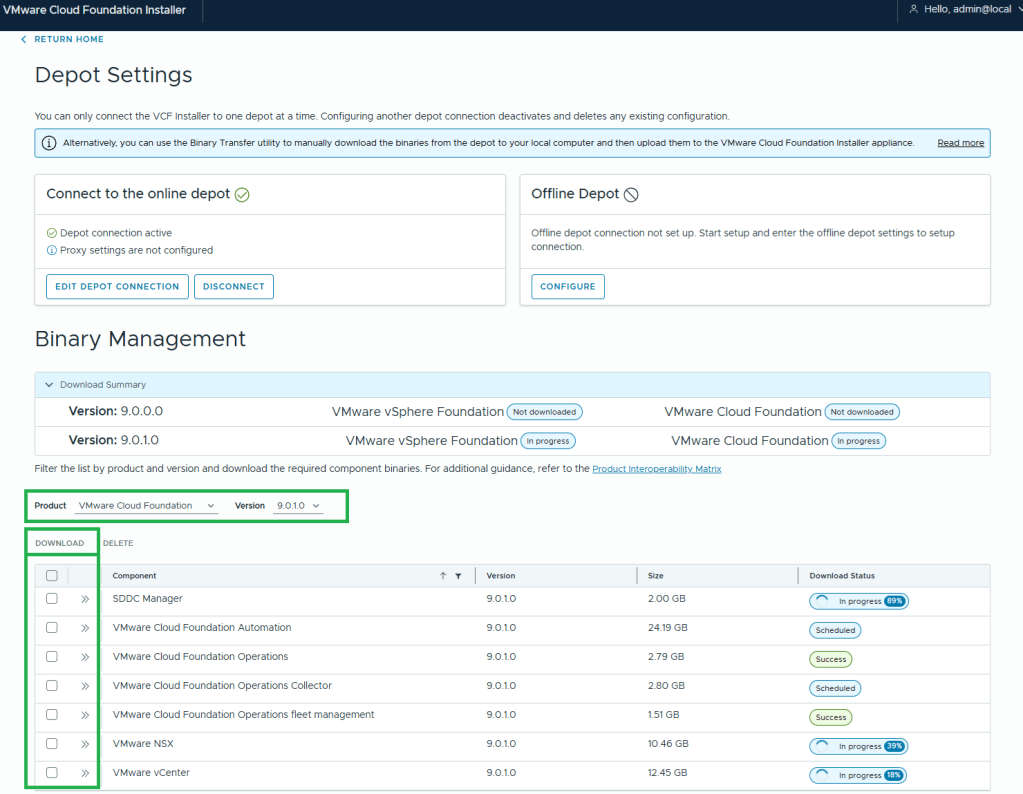Viewport: 1023px width, 794px height.
Task: Click the Delete action above table
Action: click(118, 543)
